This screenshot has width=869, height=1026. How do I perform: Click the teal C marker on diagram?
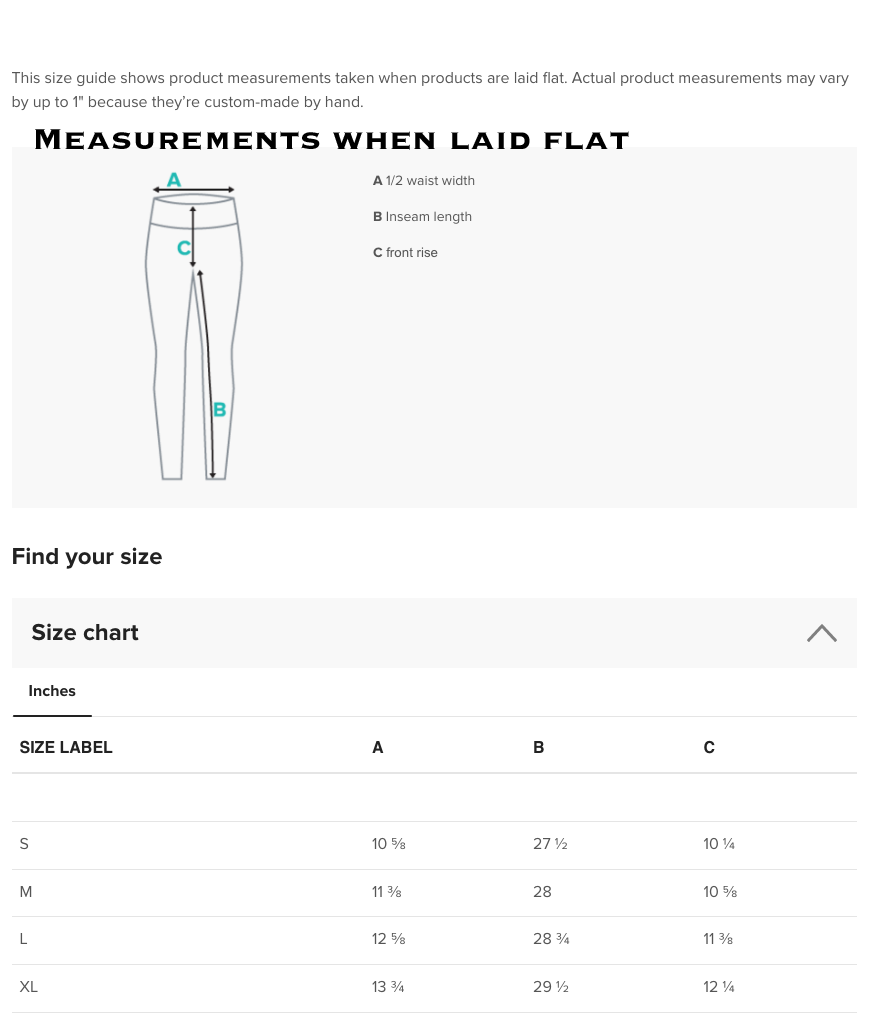click(x=184, y=248)
